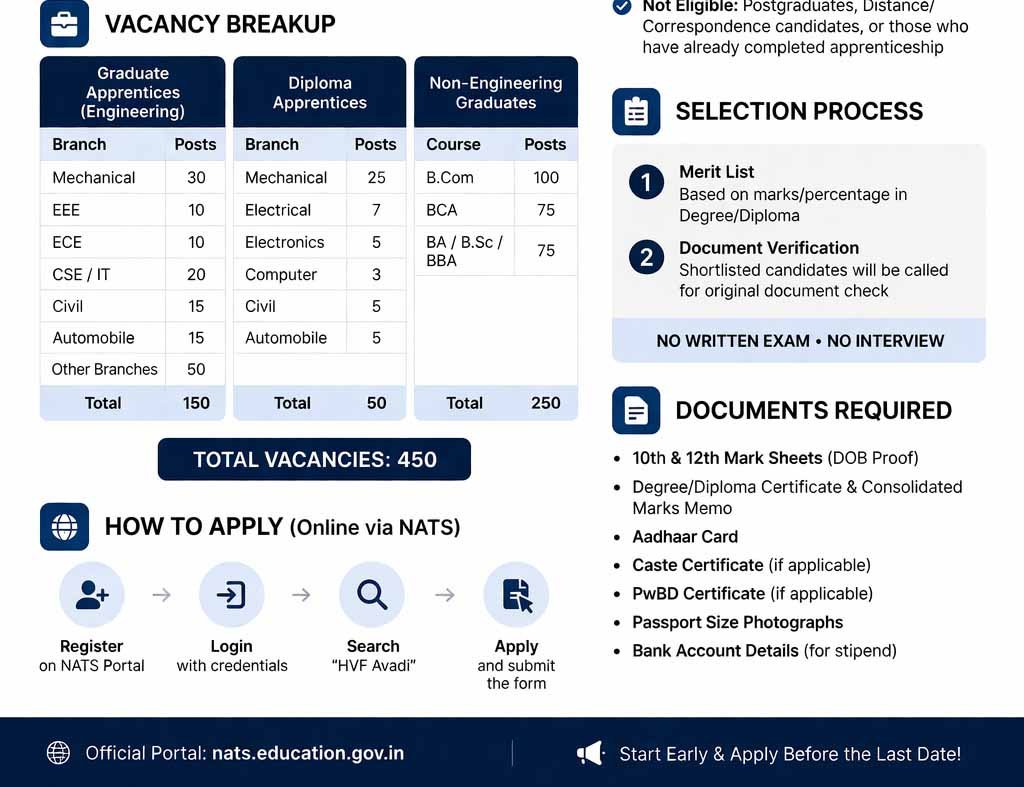Select the clipboard icon next to Selection Process
Viewport: 1024px width, 787px height.
coord(636,111)
